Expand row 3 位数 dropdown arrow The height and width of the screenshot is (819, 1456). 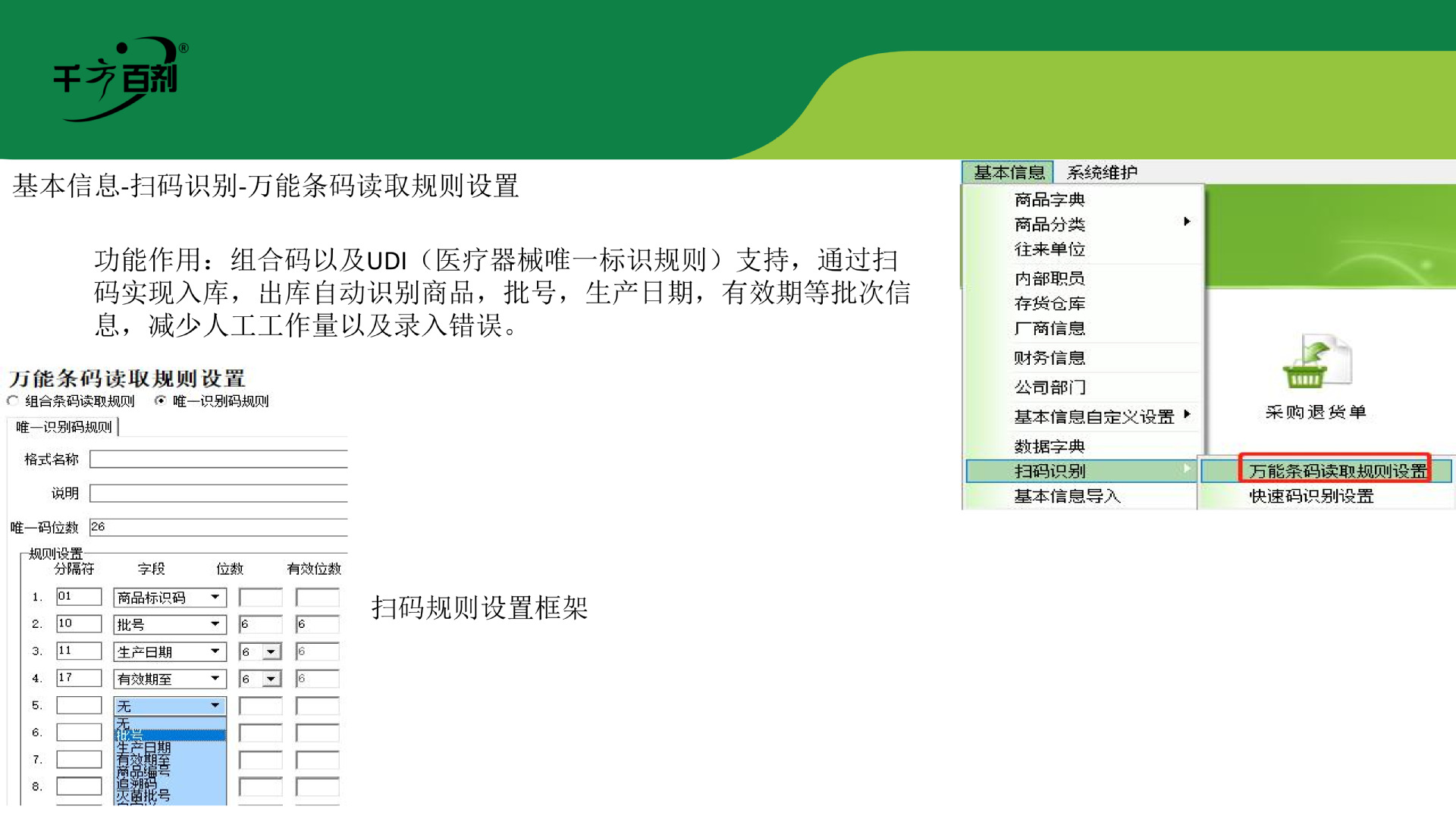tap(271, 652)
